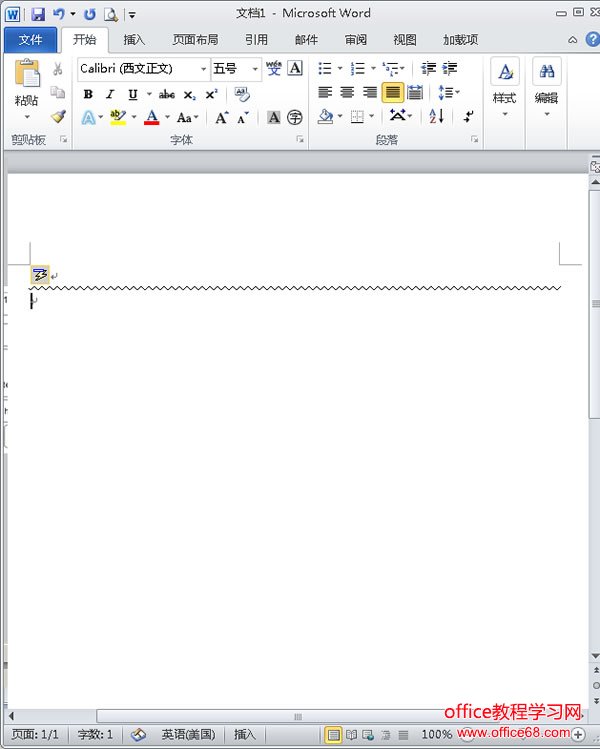The width and height of the screenshot is (600, 749).
Task: Toggle the Justify alignment button
Action: point(393,93)
